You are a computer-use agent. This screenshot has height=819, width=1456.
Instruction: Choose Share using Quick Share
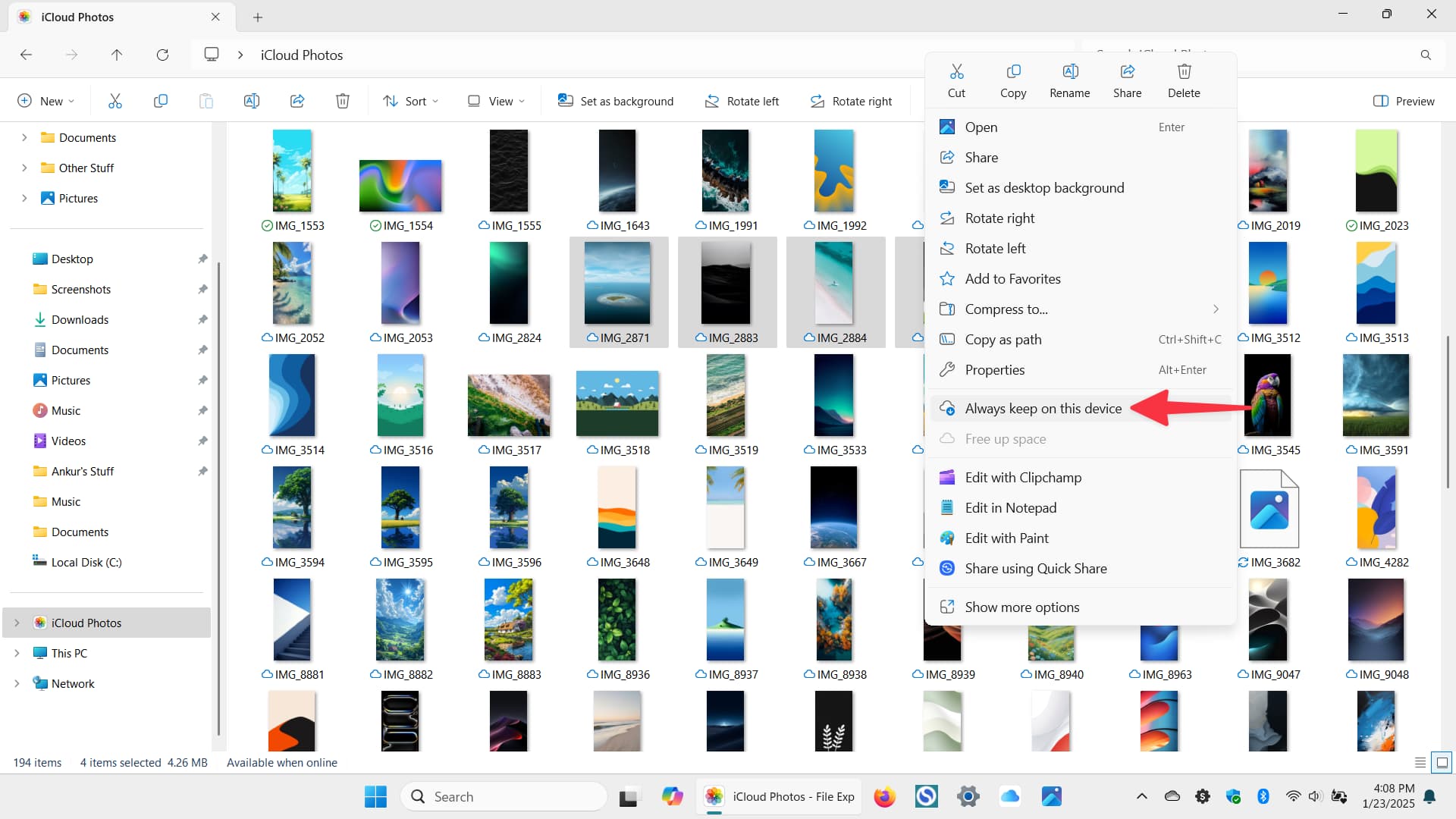(x=1081, y=568)
